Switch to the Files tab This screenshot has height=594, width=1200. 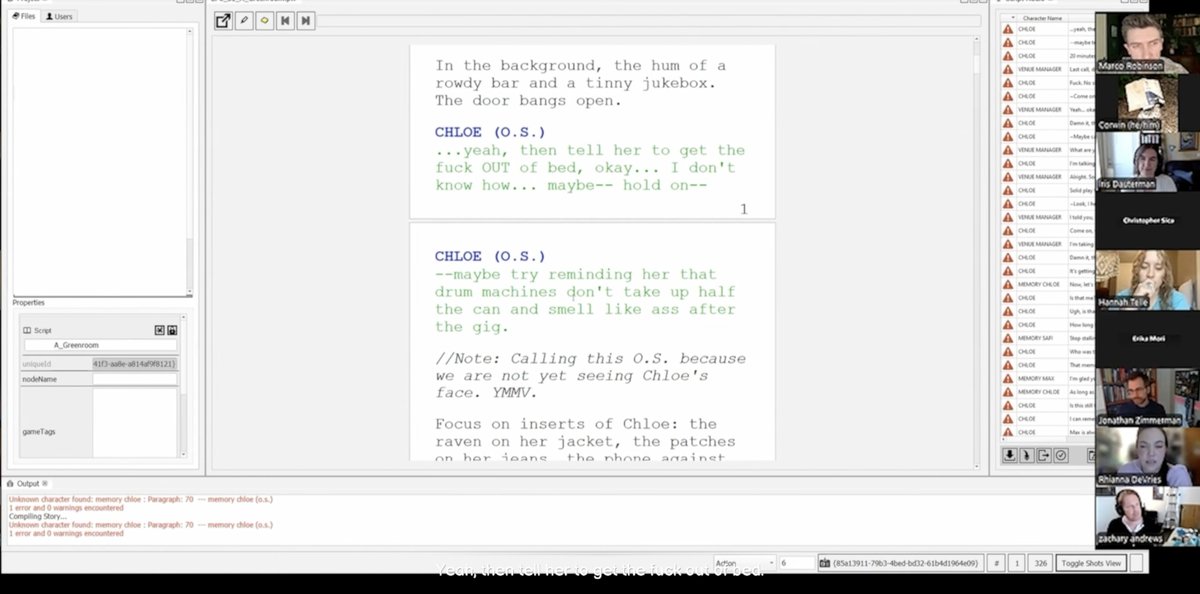[25, 16]
